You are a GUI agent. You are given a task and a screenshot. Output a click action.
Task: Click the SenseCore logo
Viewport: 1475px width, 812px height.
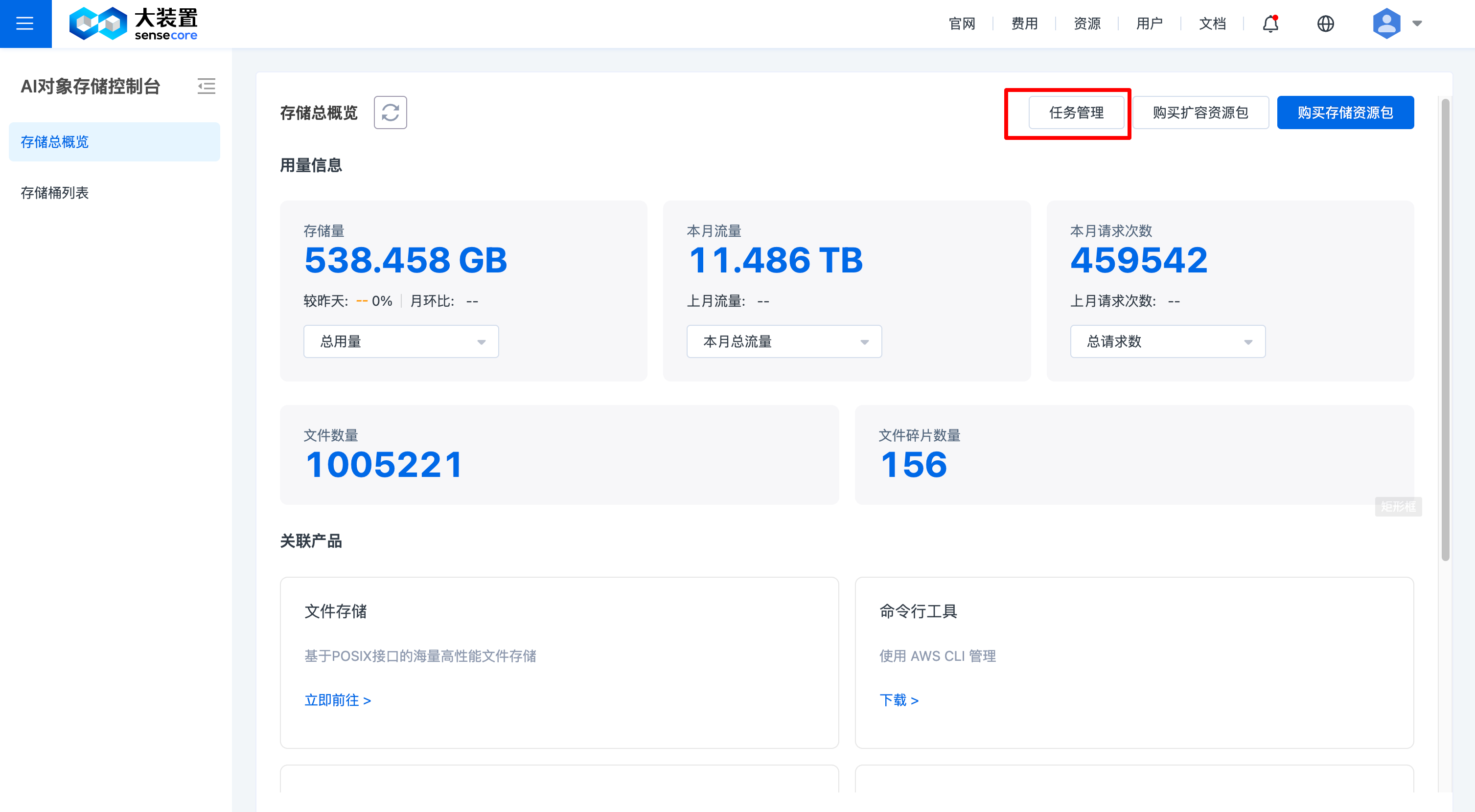click(x=133, y=23)
